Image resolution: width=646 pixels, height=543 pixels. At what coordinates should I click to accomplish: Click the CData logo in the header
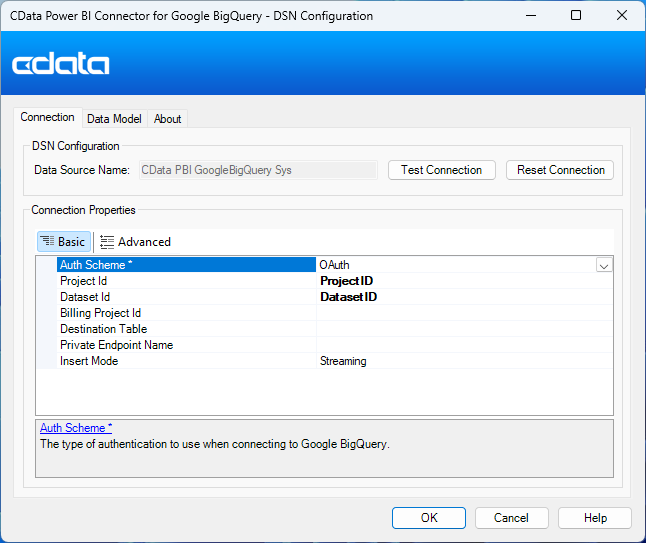[61, 64]
